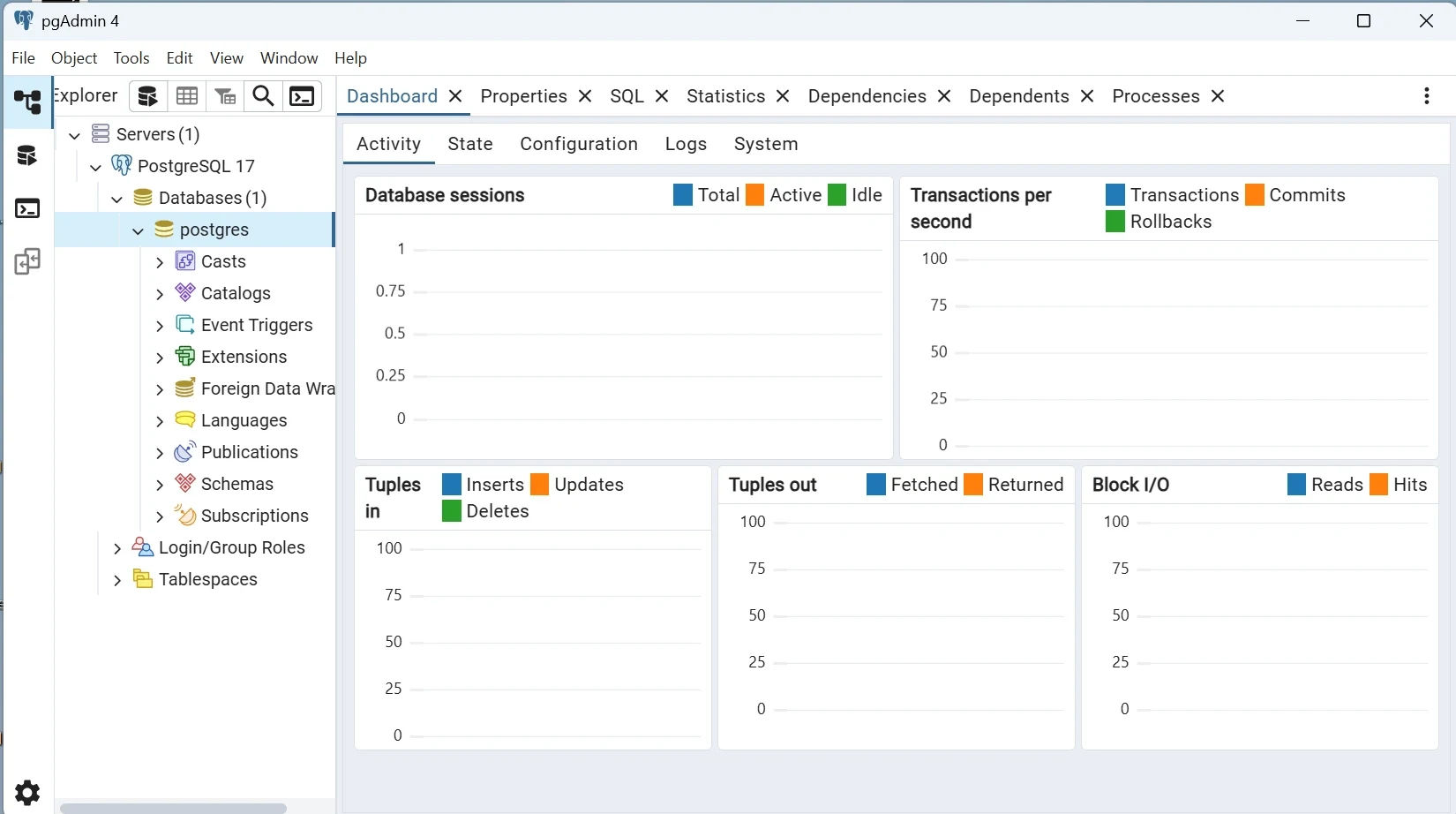The image size is (1456, 814).
Task: Click the Schemas node icon
Action: 185,484
